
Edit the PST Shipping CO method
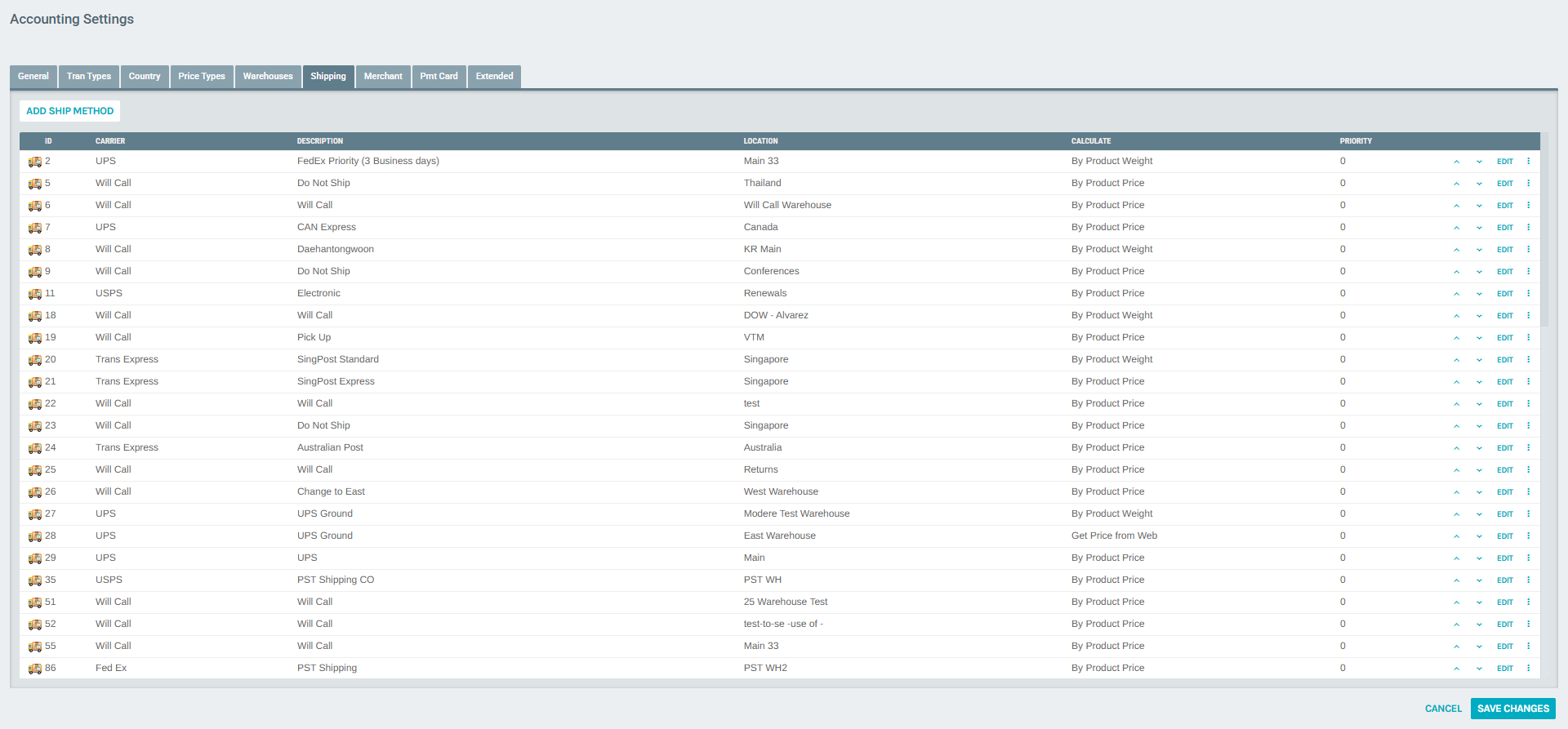point(1505,580)
